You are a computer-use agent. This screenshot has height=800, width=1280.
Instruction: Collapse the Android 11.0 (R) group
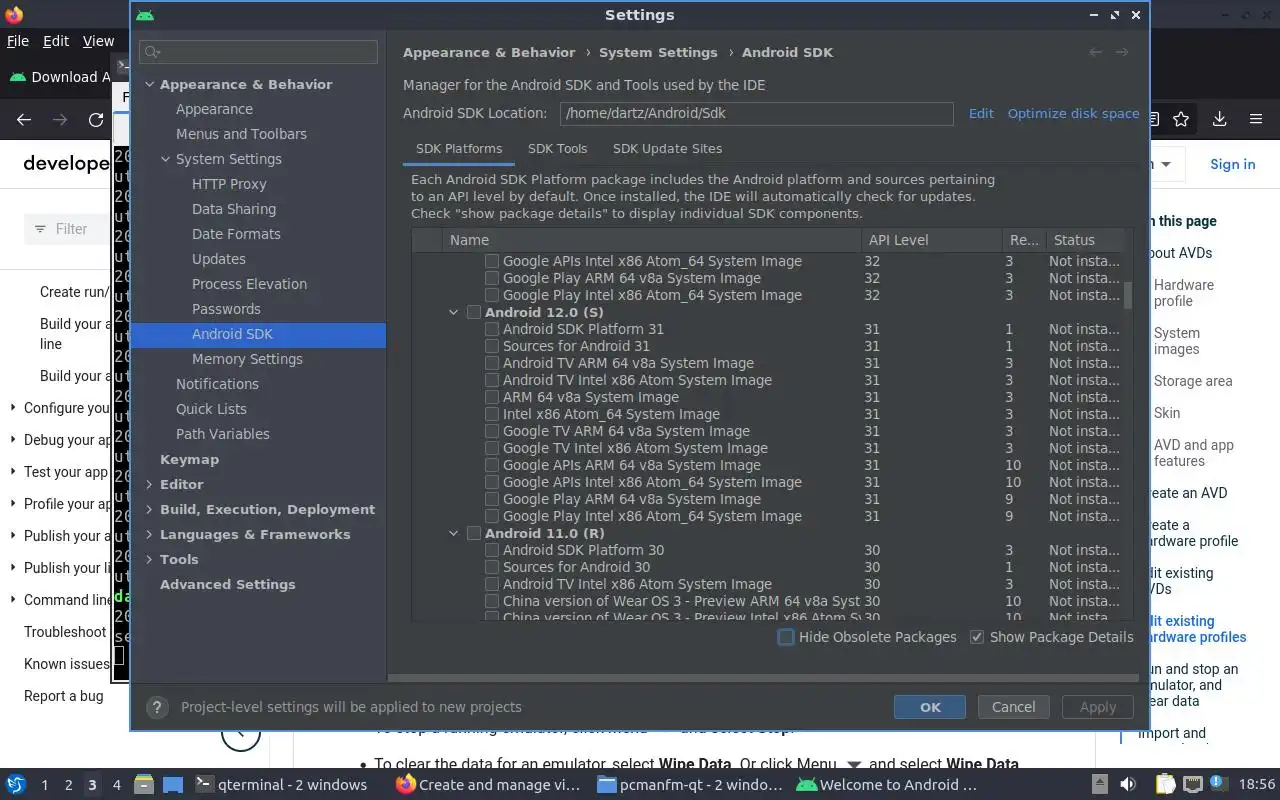click(x=454, y=533)
